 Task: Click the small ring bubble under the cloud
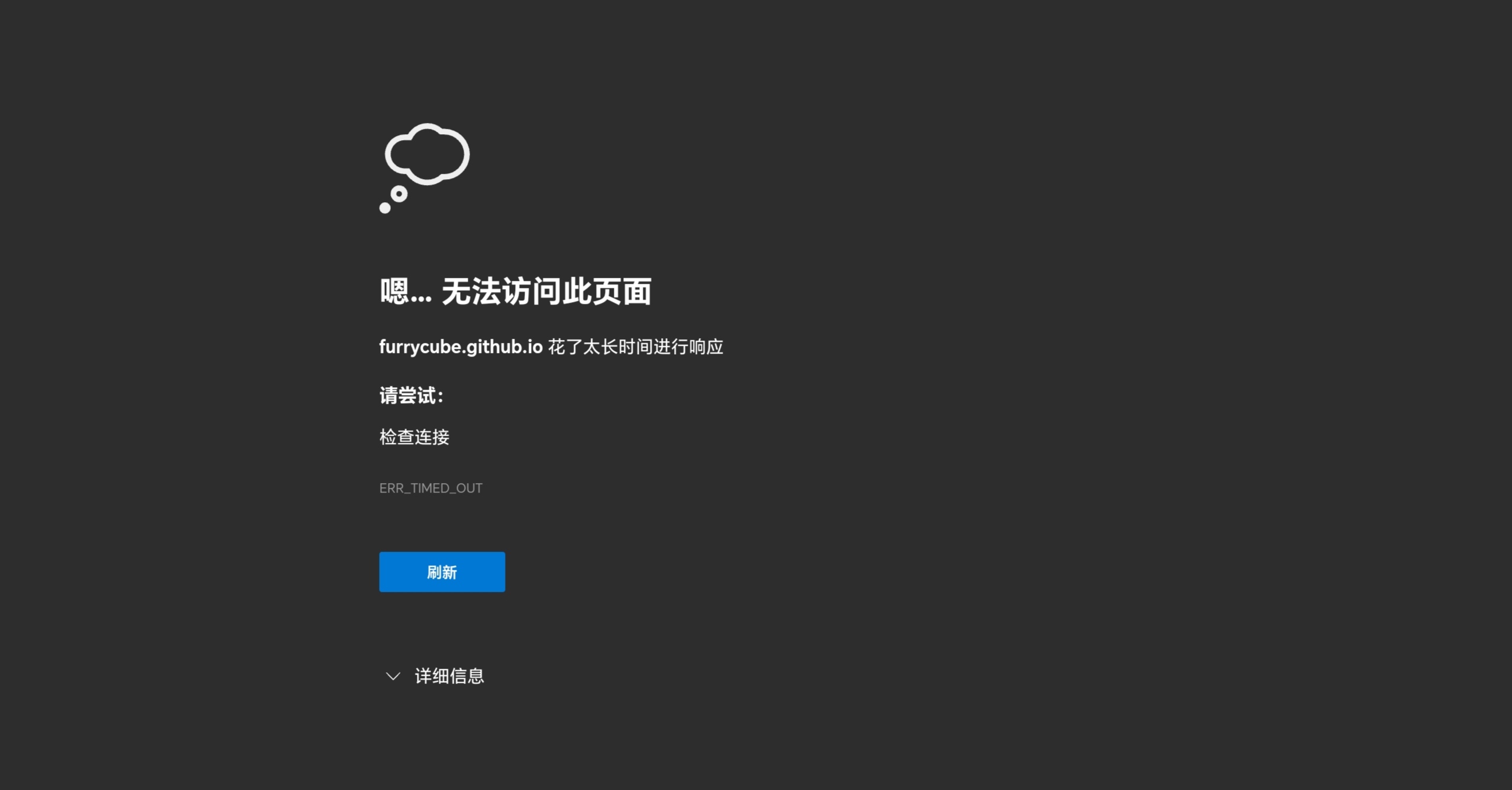pos(399,194)
